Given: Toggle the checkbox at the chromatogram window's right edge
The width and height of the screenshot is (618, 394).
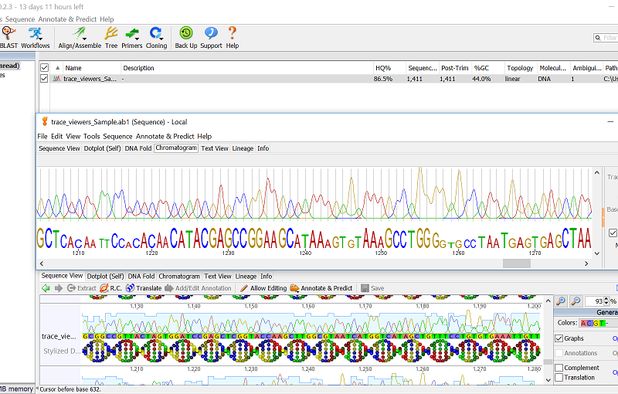Looking at the screenshot, I should (x=613, y=233).
